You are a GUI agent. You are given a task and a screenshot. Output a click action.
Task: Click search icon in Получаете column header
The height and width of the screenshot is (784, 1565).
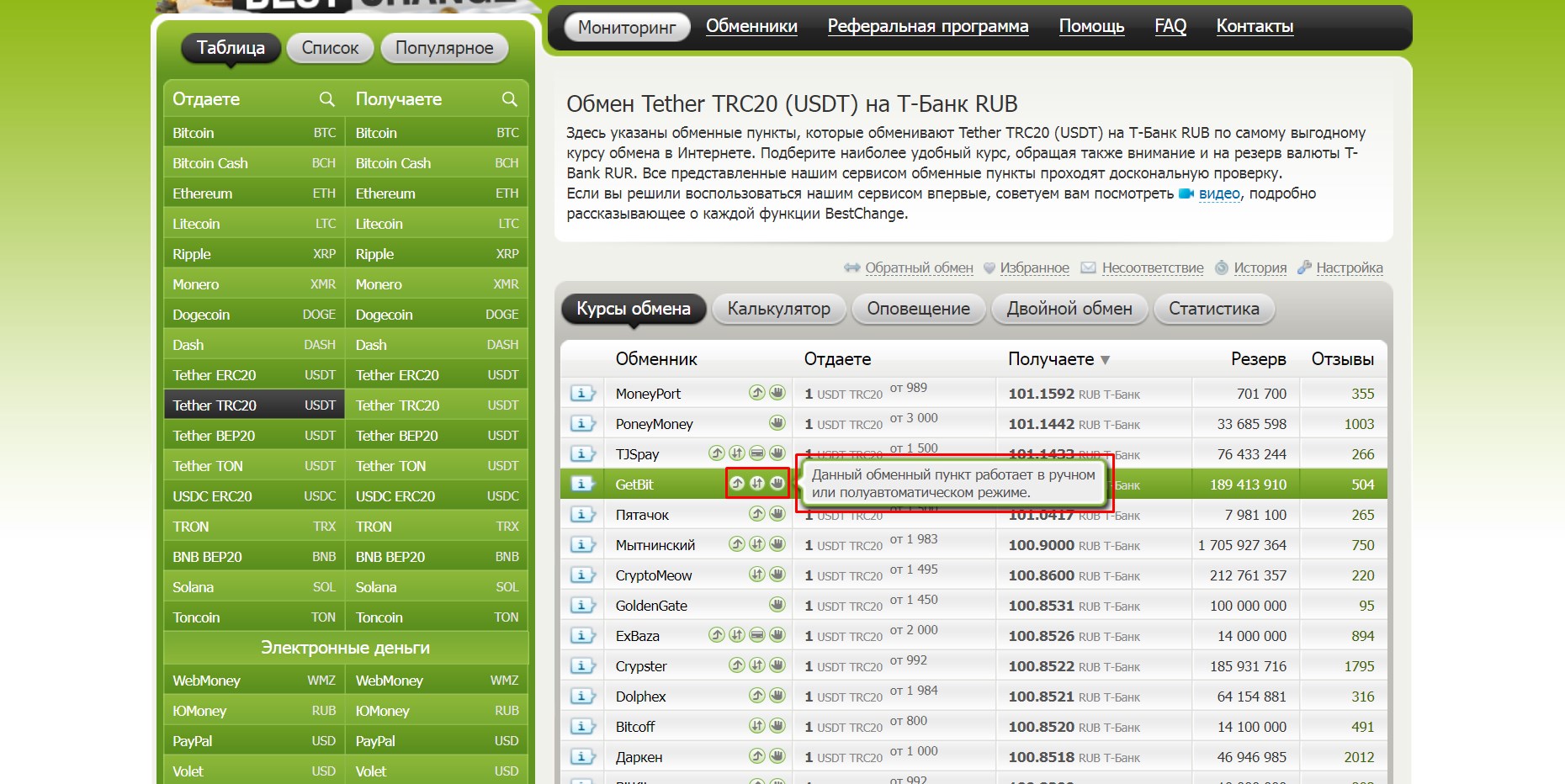click(510, 99)
